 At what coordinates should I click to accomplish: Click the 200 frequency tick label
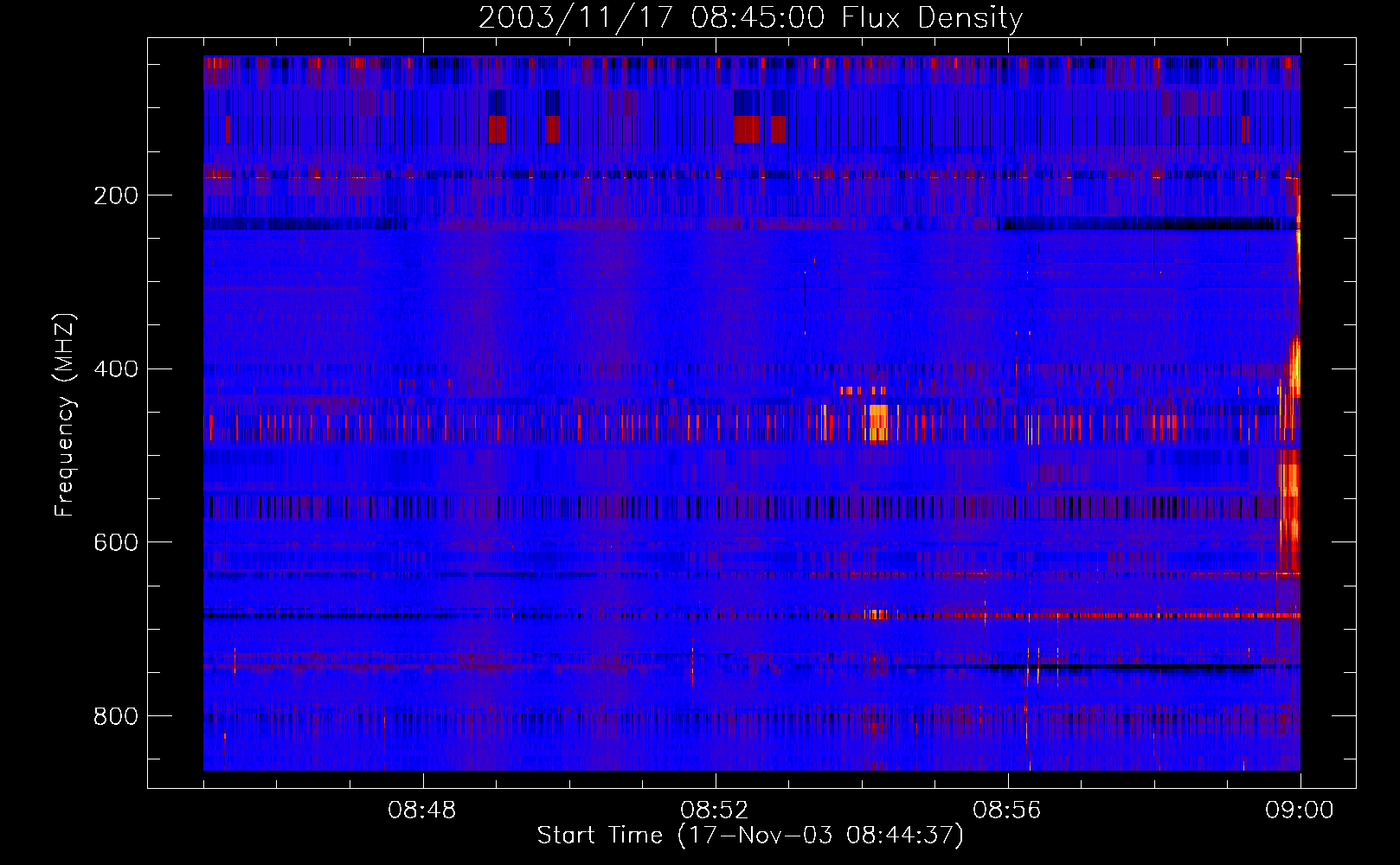(116, 195)
